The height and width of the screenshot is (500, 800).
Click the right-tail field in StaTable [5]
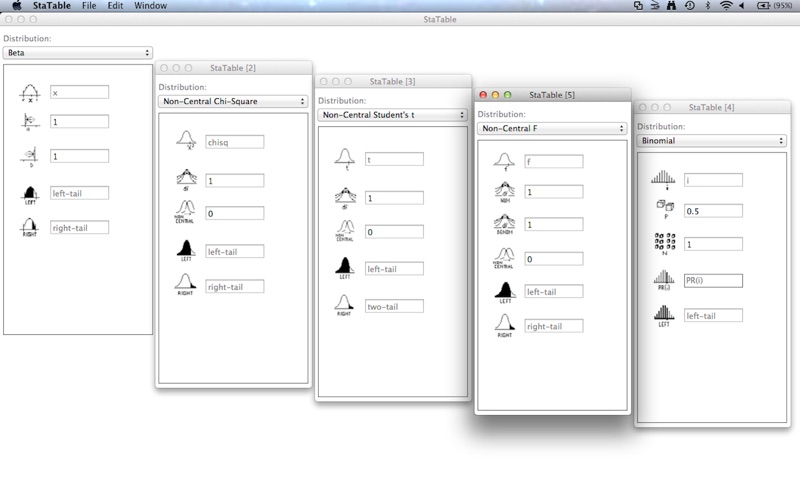pos(554,326)
